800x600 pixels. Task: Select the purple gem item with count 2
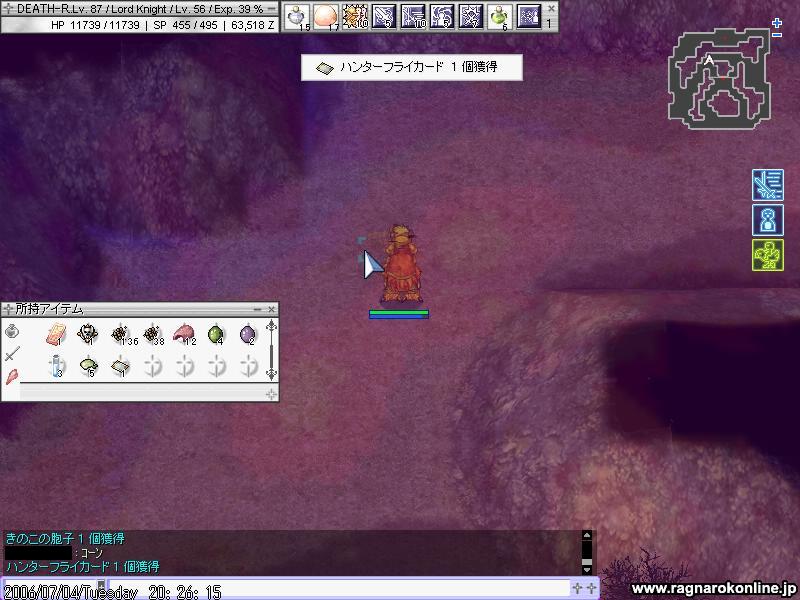(247, 334)
